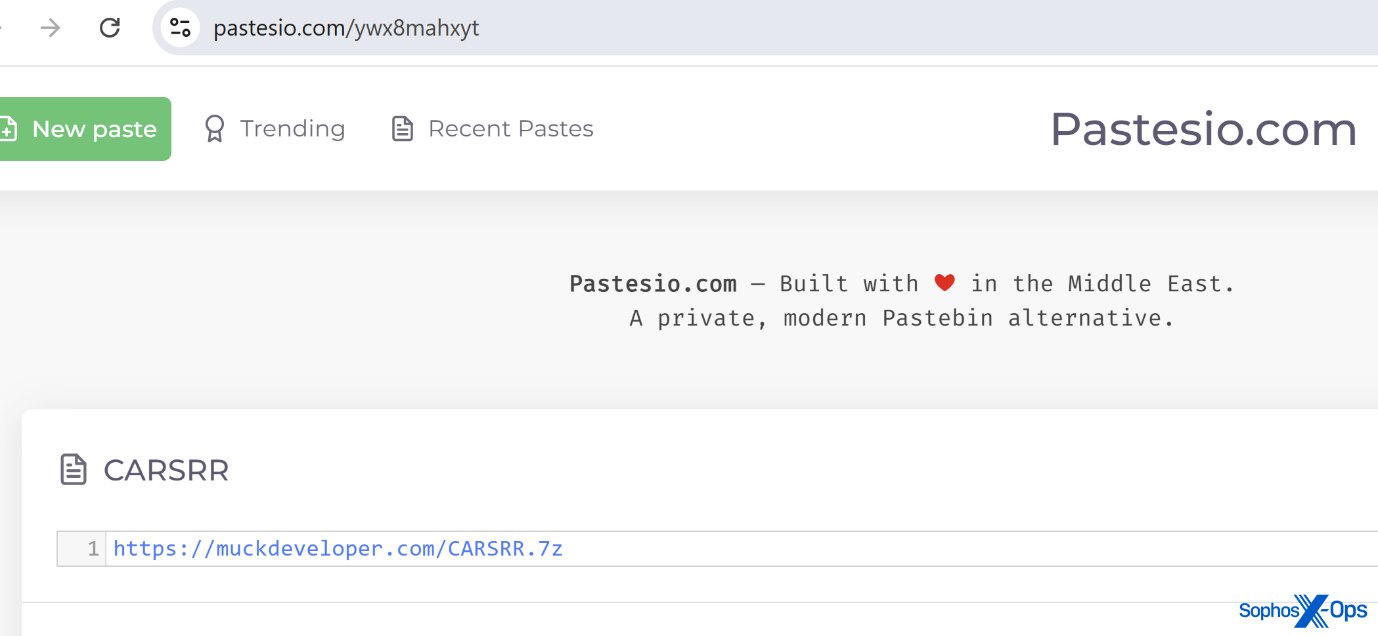The height and width of the screenshot is (636, 1378).
Task: Click the pastesio.com address bar URL
Action: pyautogui.click(x=346, y=28)
